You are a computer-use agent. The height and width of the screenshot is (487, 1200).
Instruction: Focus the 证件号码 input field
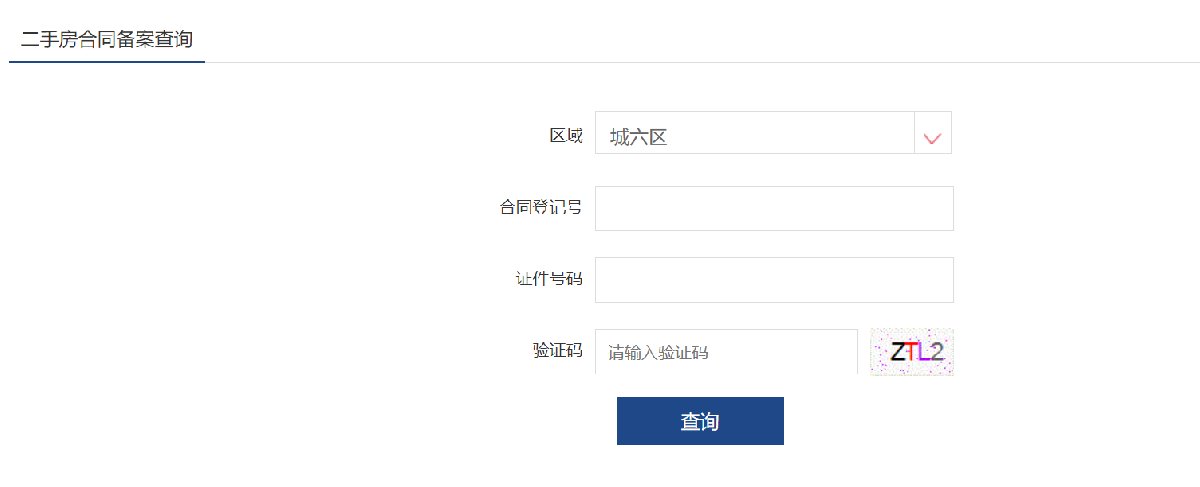[774, 280]
